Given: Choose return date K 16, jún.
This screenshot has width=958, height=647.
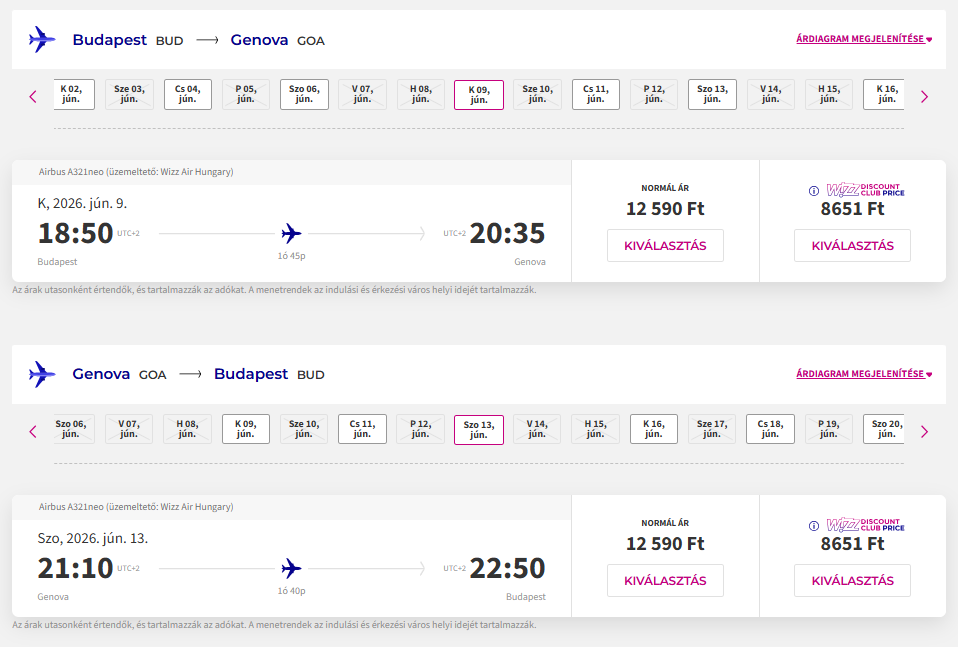Looking at the screenshot, I should coord(654,429).
